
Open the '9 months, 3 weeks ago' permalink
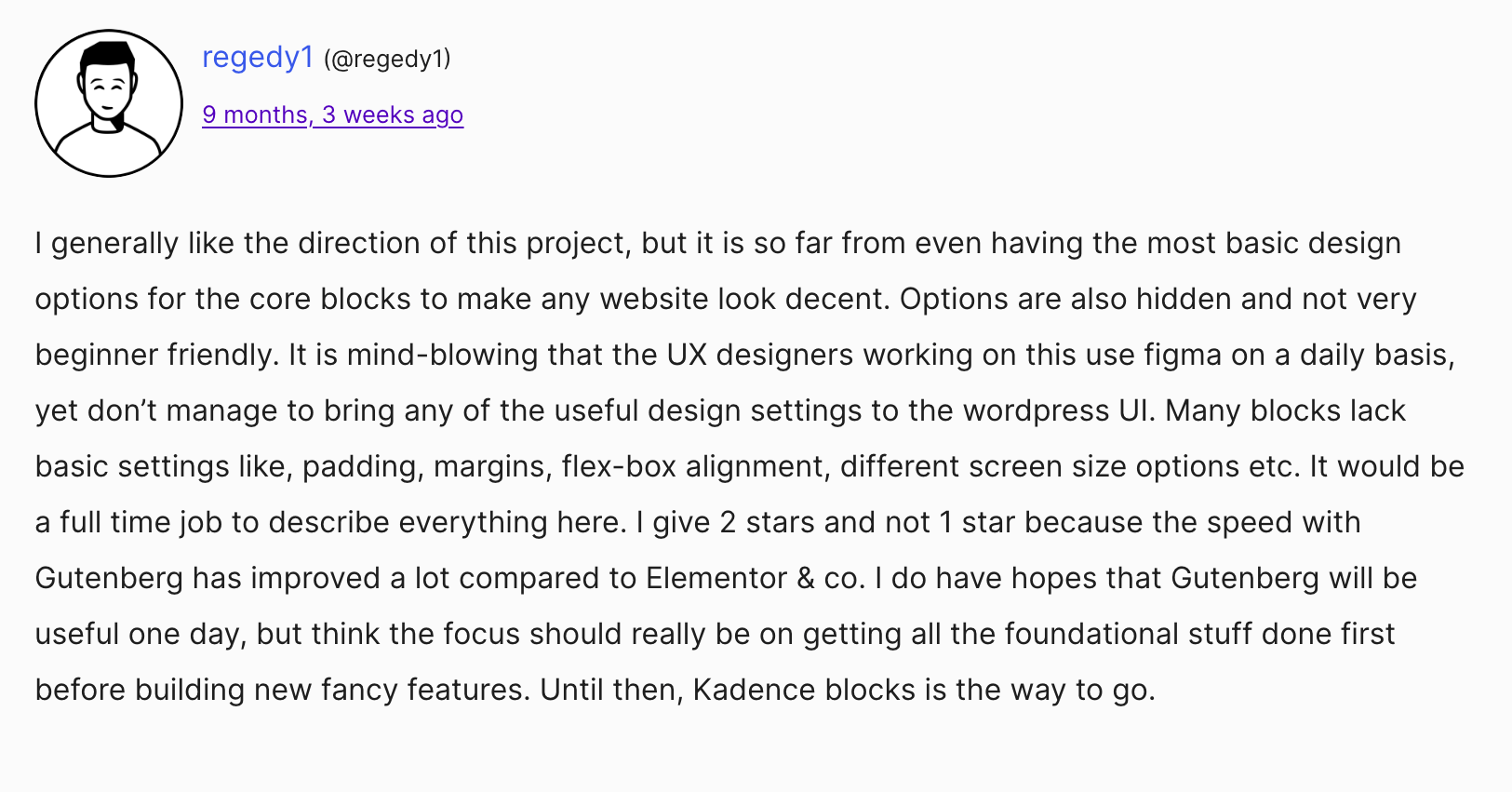(332, 114)
